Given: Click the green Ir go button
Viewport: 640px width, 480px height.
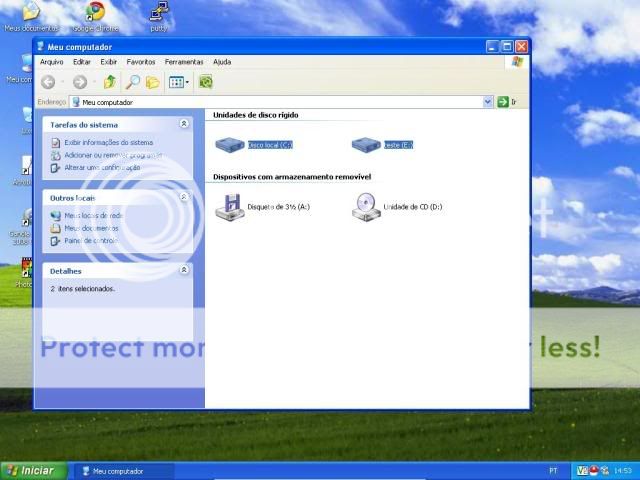Looking at the screenshot, I should pyautogui.click(x=507, y=102).
